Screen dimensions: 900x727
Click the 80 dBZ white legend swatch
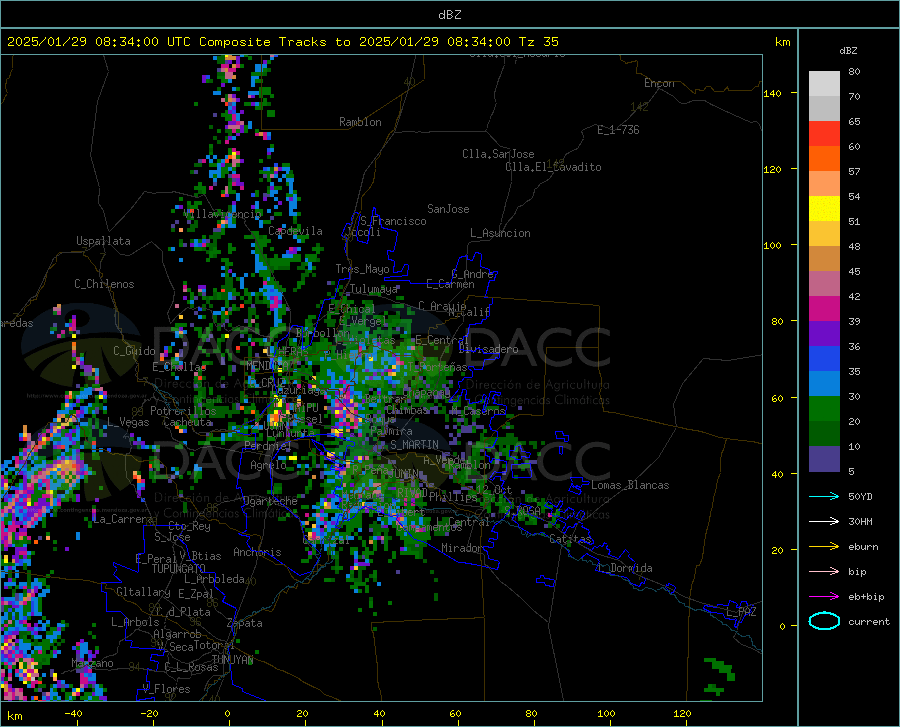click(824, 83)
